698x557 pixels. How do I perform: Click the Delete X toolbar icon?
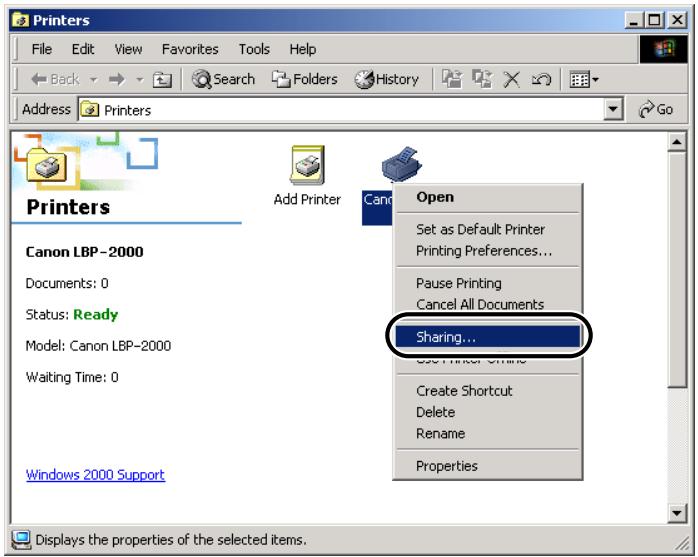[x=511, y=80]
